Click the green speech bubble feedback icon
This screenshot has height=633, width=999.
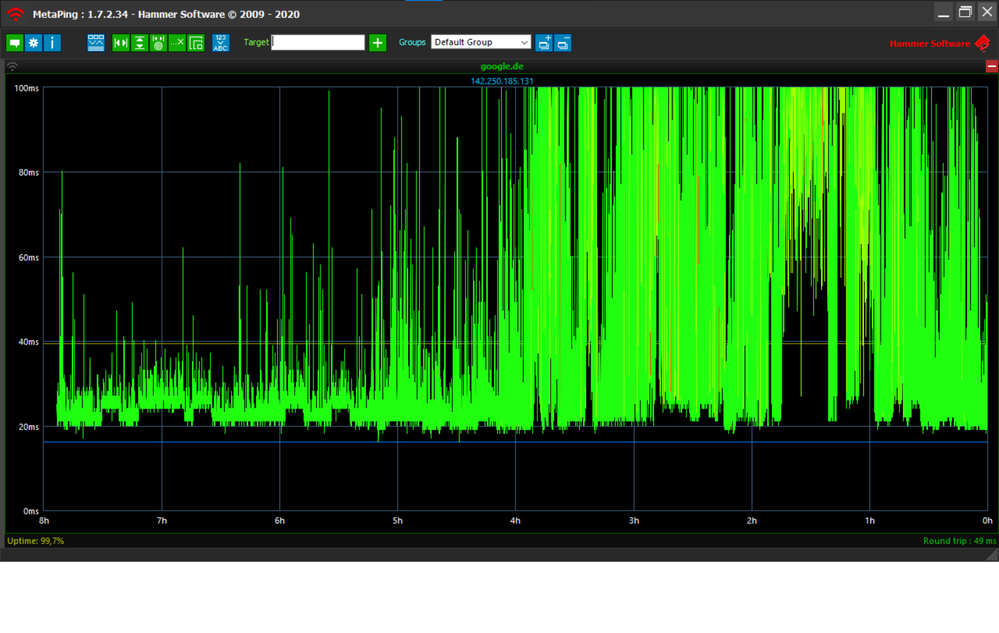coord(14,43)
